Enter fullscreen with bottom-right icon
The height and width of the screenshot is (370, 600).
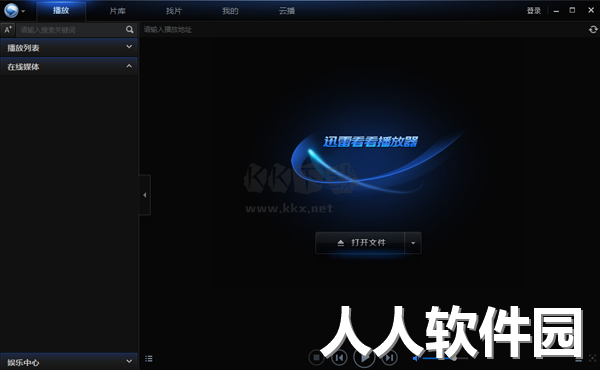[x=592, y=359]
